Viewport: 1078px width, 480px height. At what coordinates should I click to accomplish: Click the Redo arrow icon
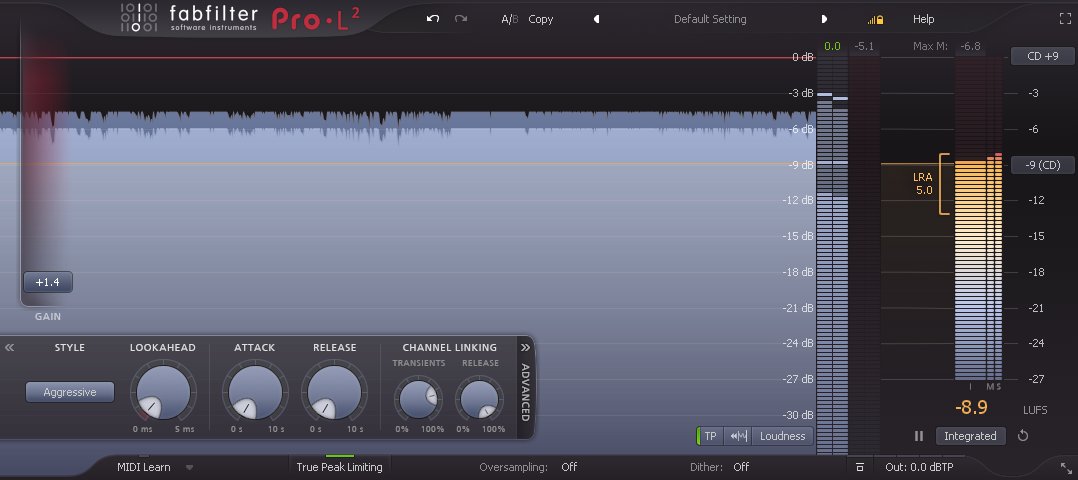pos(461,19)
